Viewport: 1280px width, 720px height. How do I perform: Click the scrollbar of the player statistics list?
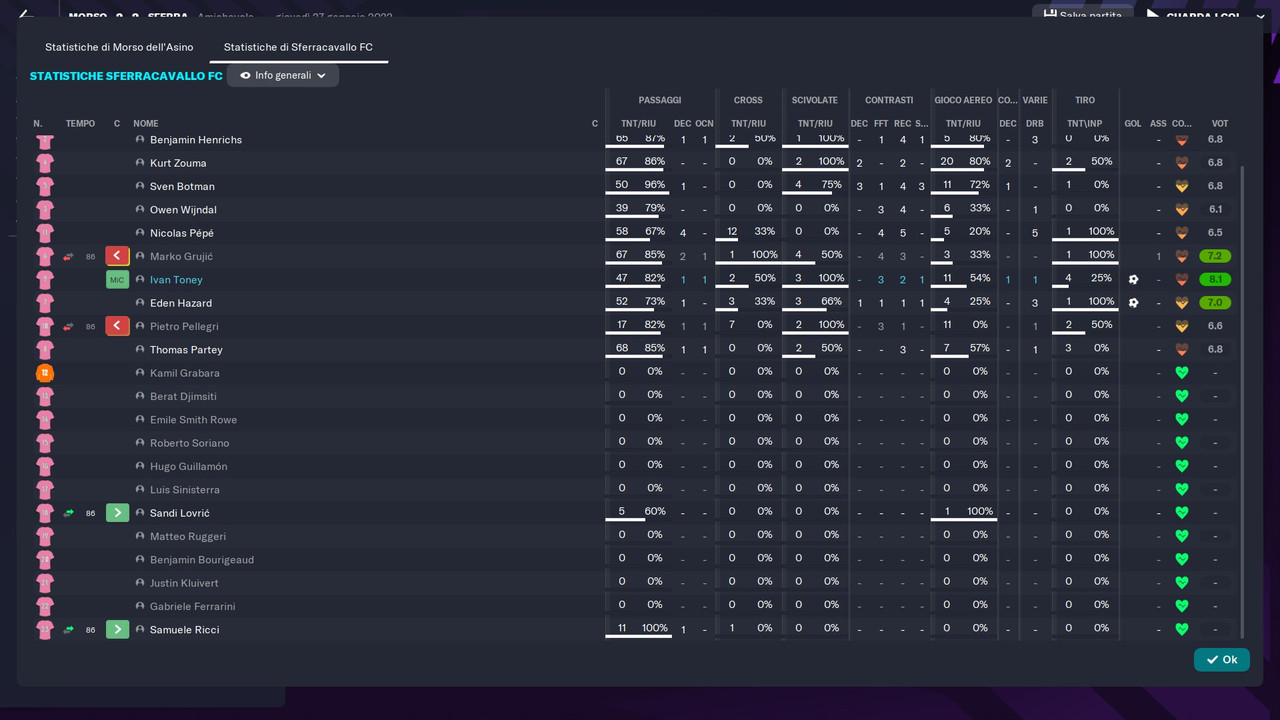click(1243, 400)
